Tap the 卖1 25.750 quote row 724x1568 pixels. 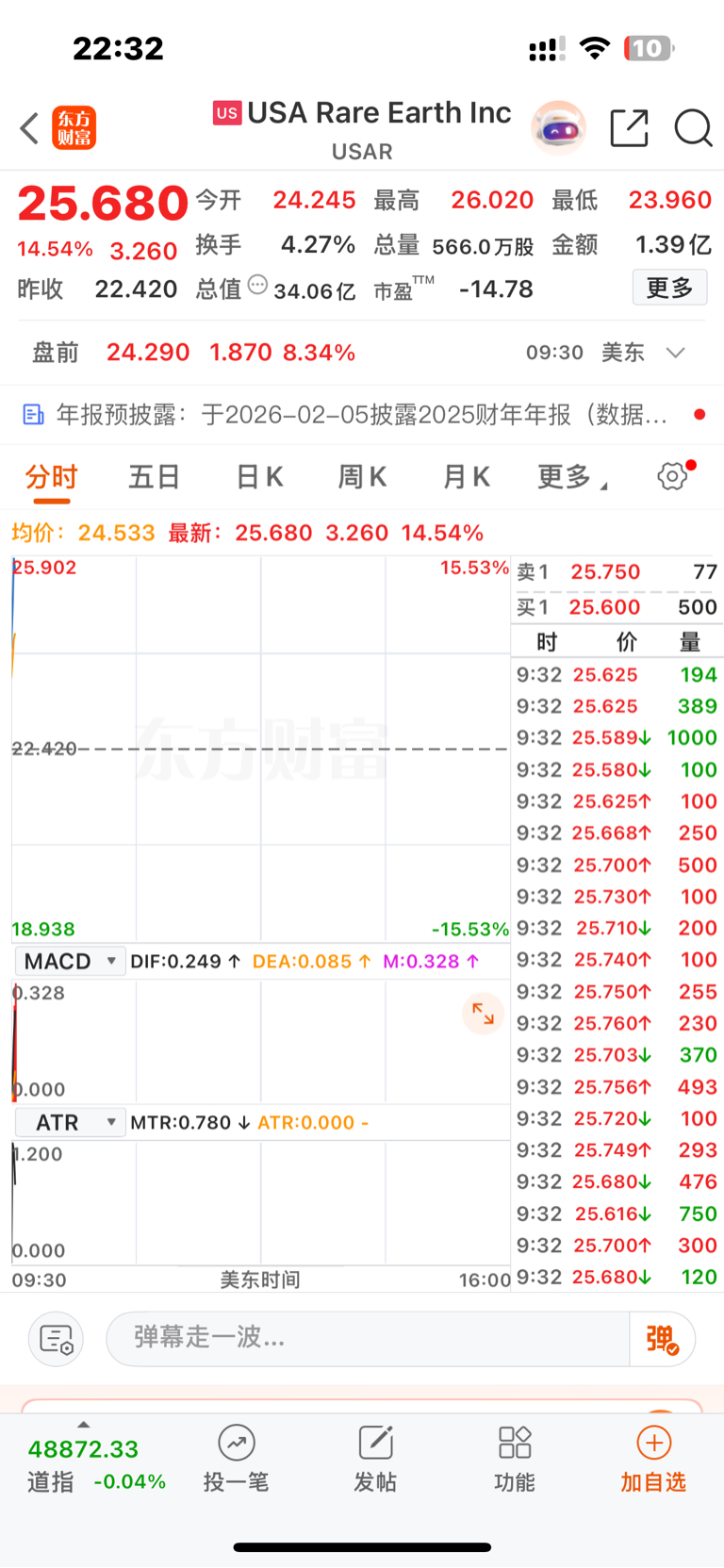tap(617, 572)
